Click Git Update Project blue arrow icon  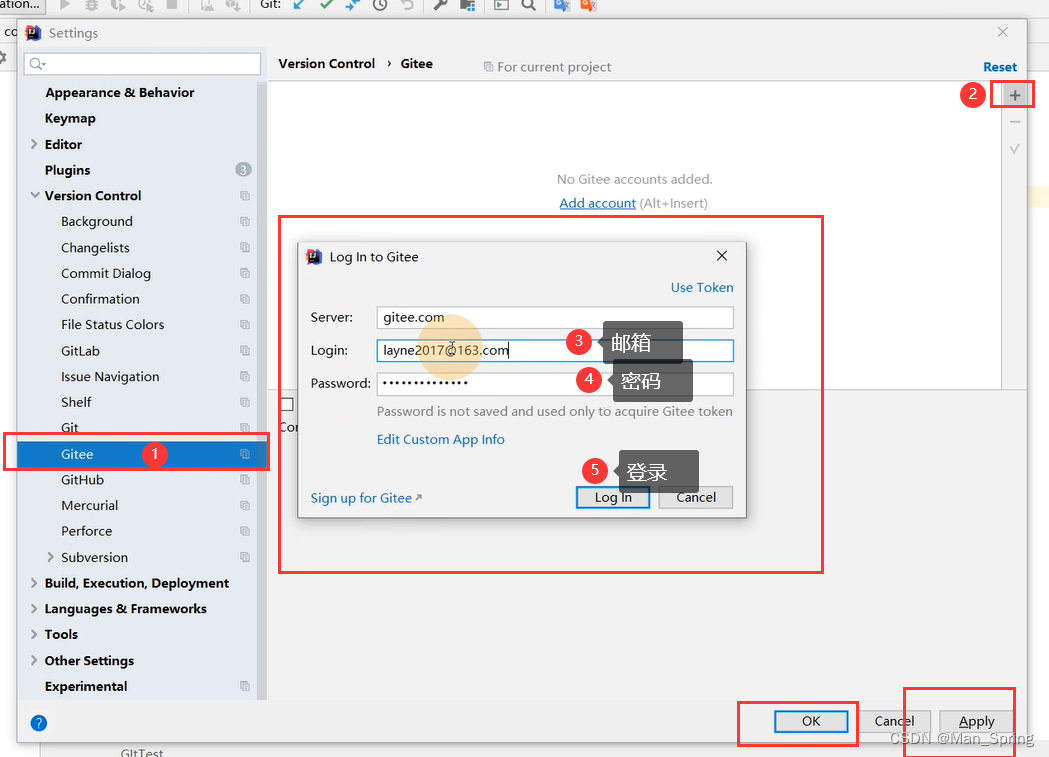coord(300,5)
